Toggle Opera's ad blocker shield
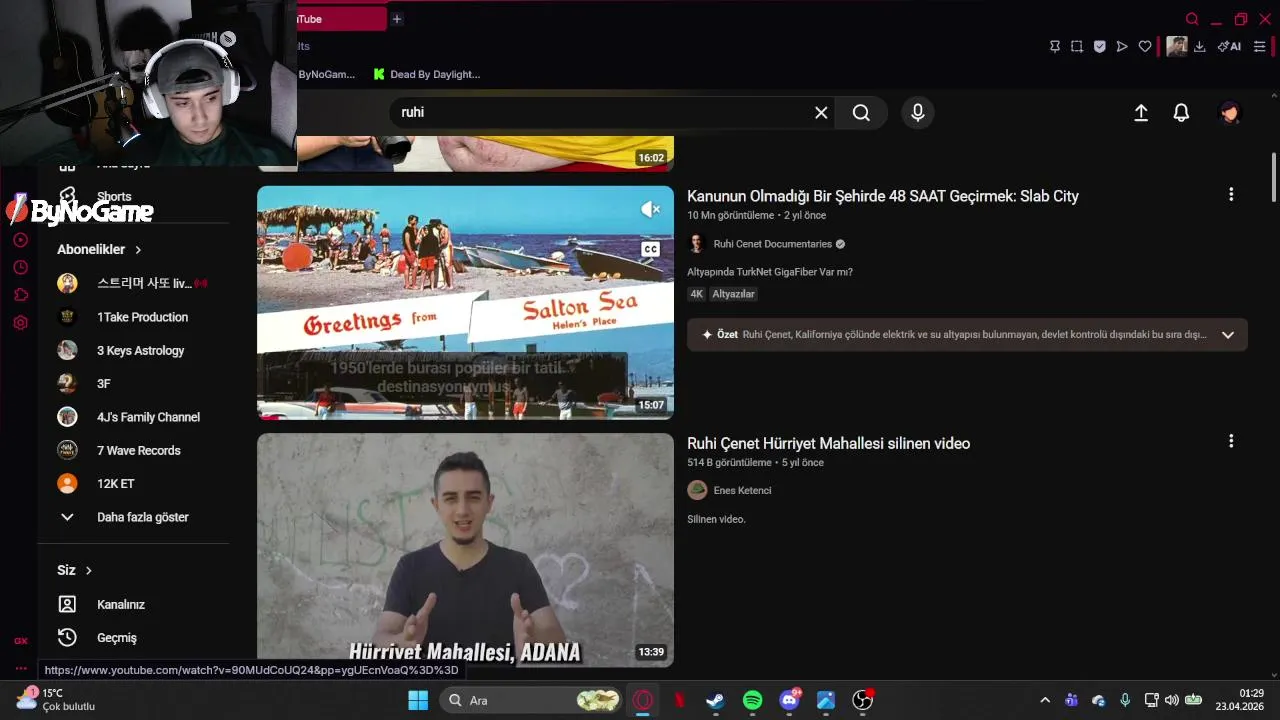This screenshot has height=720, width=1280. click(1100, 46)
